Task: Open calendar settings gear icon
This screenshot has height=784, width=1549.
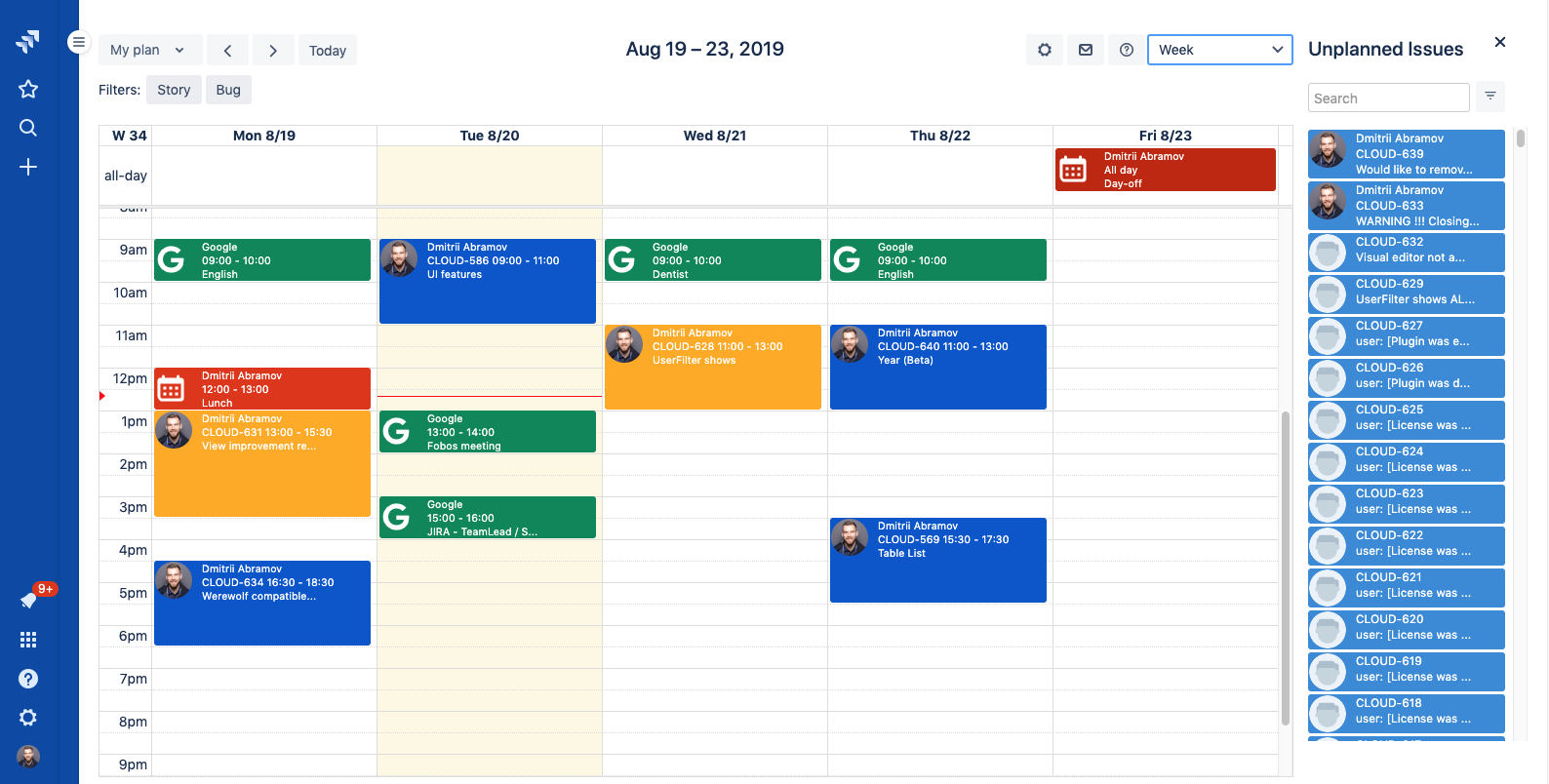Action: [x=1045, y=50]
